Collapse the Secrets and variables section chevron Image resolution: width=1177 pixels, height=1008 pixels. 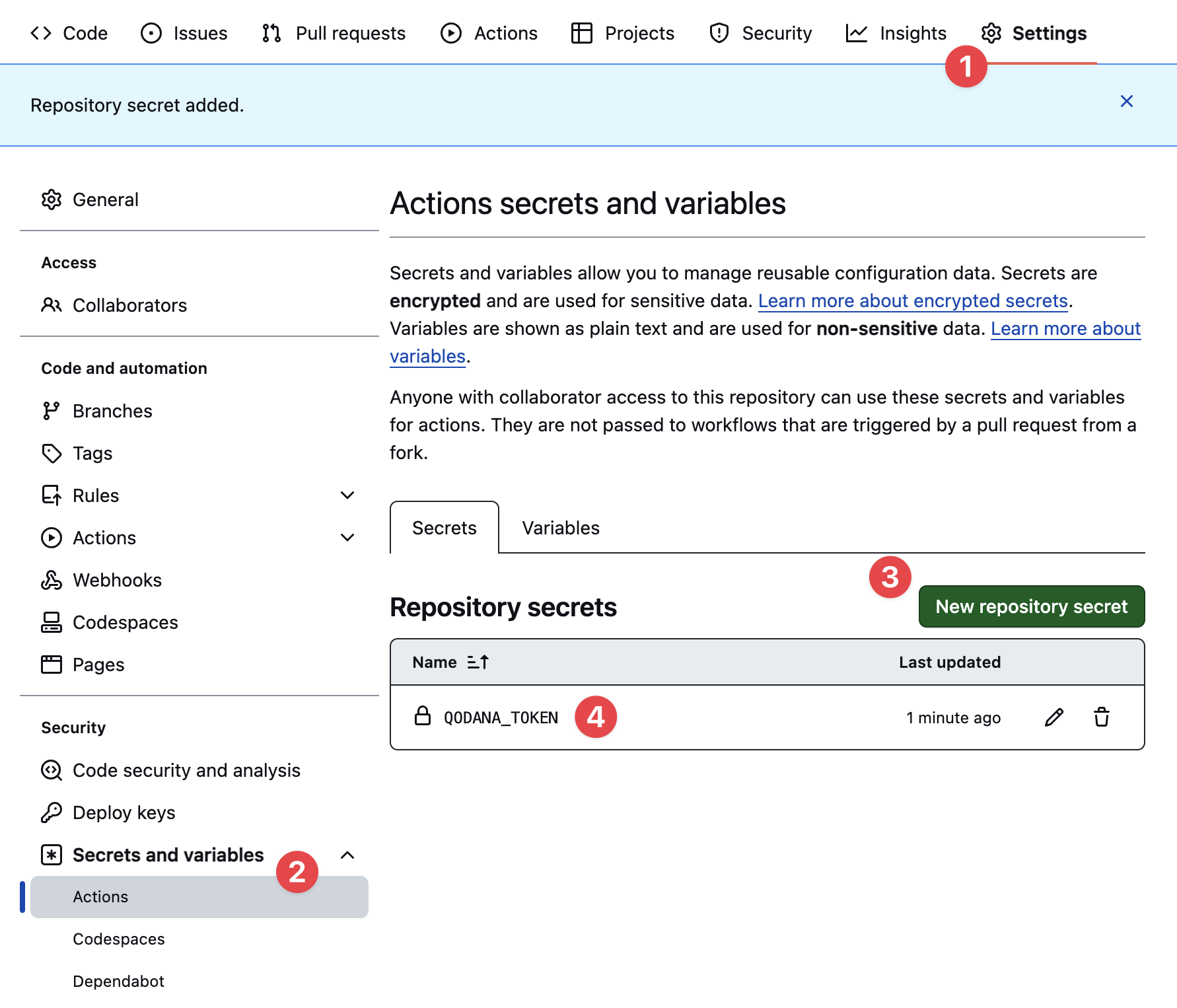347,855
